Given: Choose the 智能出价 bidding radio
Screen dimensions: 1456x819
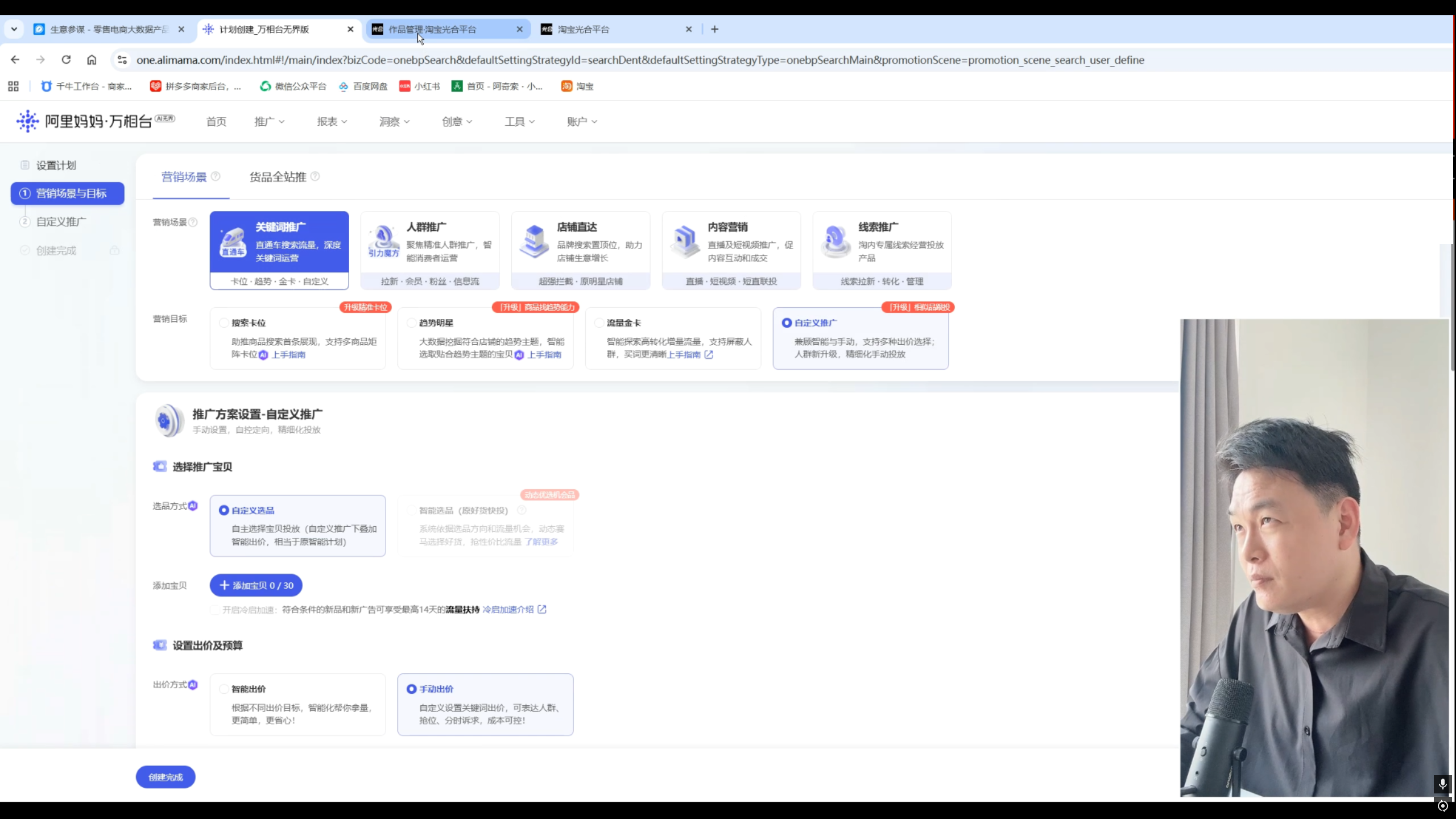Looking at the screenshot, I should click(x=224, y=689).
